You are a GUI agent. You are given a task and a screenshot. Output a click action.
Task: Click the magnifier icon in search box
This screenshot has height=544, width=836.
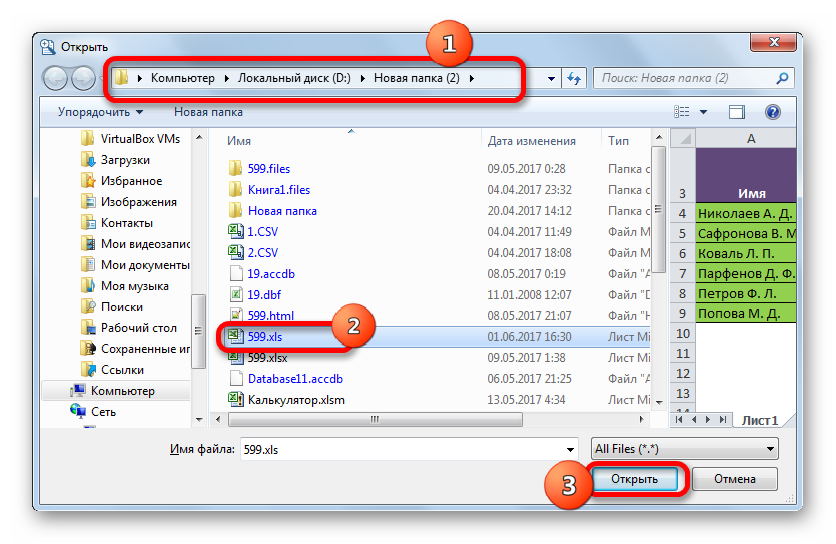point(782,78)
